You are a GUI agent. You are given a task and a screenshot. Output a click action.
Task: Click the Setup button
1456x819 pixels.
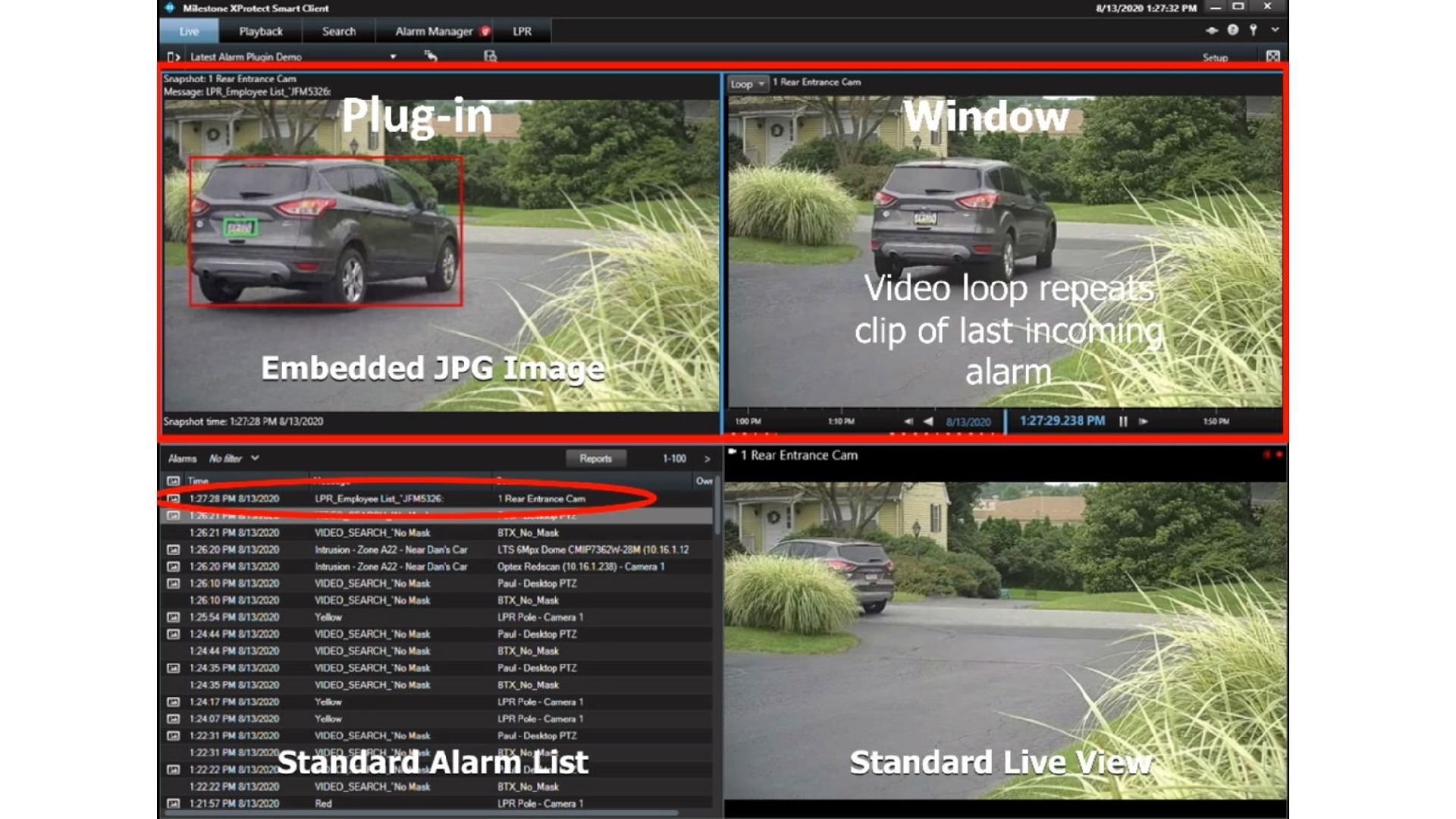1215,58
